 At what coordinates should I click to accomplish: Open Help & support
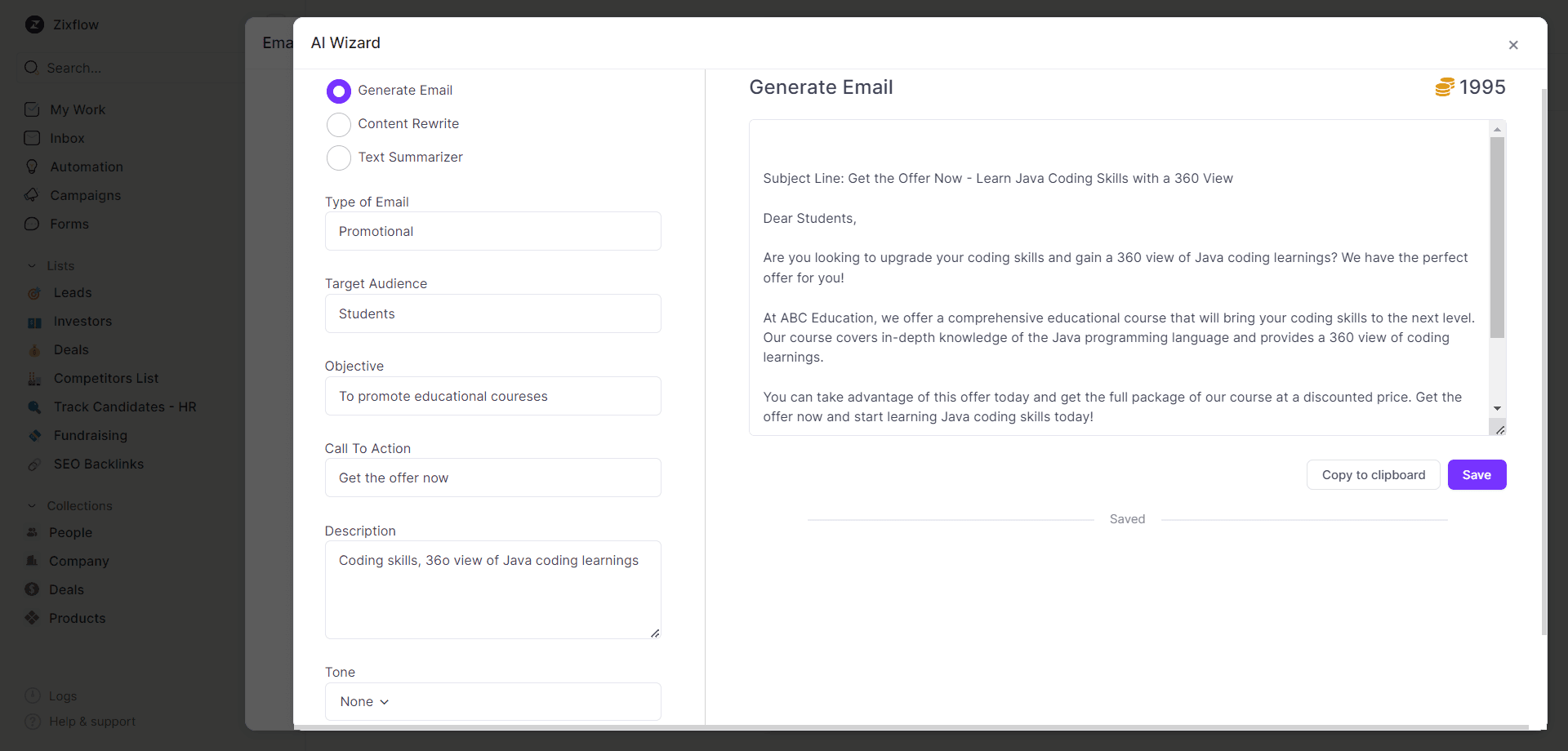click(x=91, y=721)
